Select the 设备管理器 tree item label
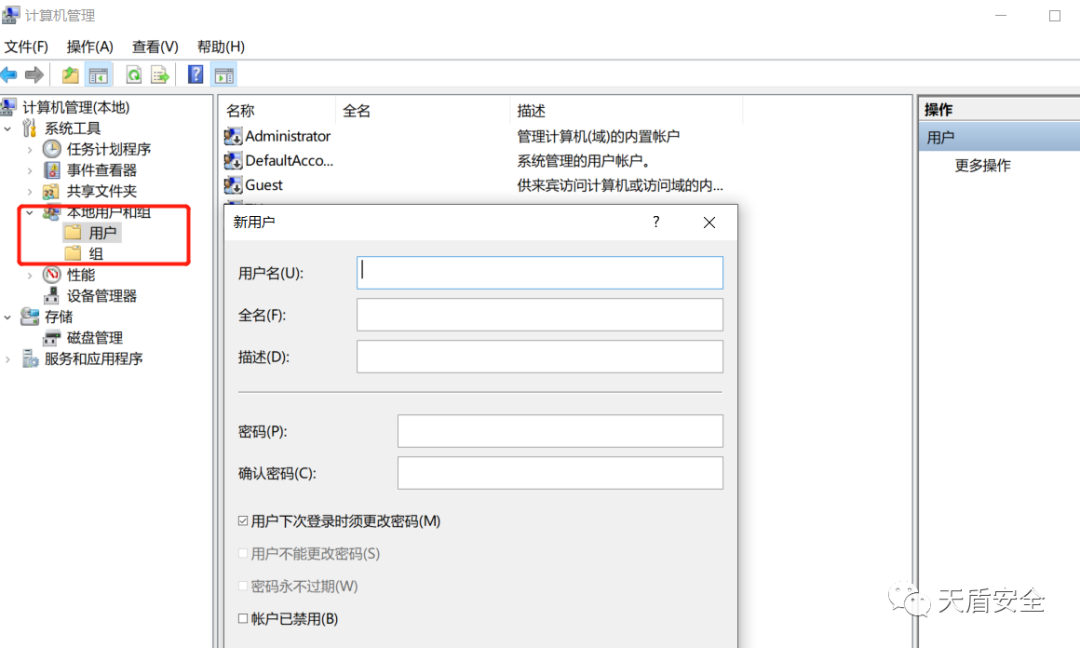This screenshot has width=1080, height=648. [x=101, y=296]
